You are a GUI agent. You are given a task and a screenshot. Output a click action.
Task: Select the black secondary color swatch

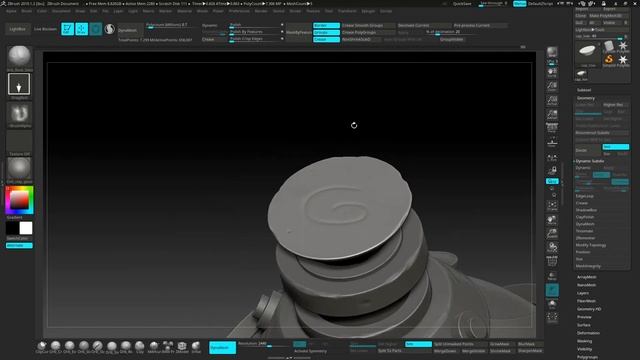click(x=12, y=228)
